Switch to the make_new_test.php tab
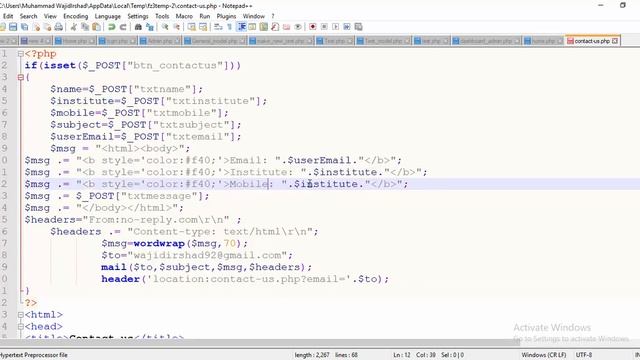Viewport: 640px width, 360px height. pos(281,41)
